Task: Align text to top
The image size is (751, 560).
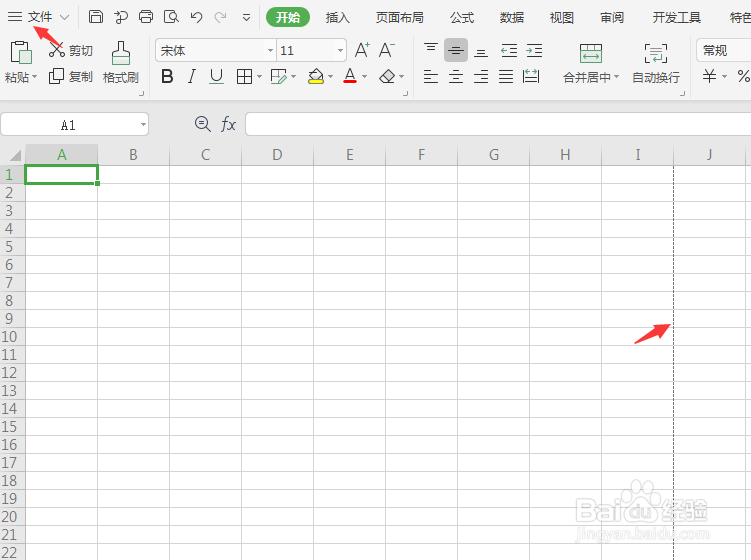Action: tap(431, 50)
